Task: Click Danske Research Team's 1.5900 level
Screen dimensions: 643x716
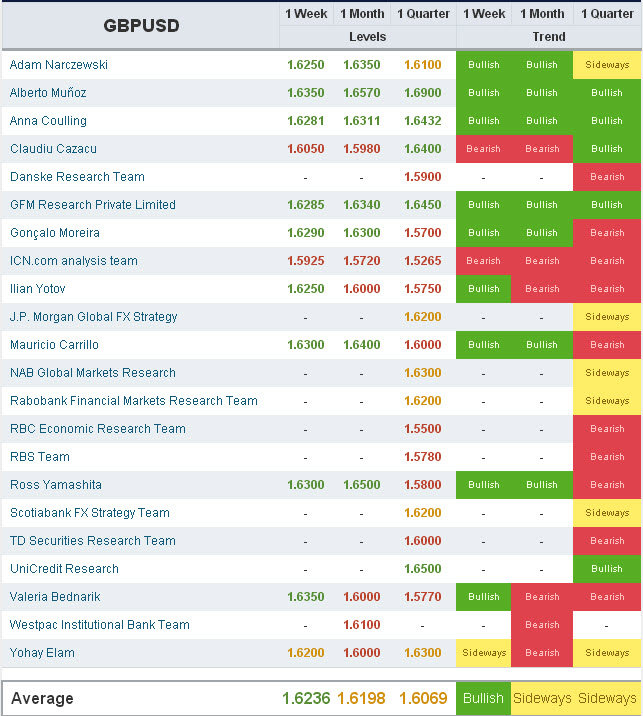Action: pyautogui.click(x=423, y=177)
